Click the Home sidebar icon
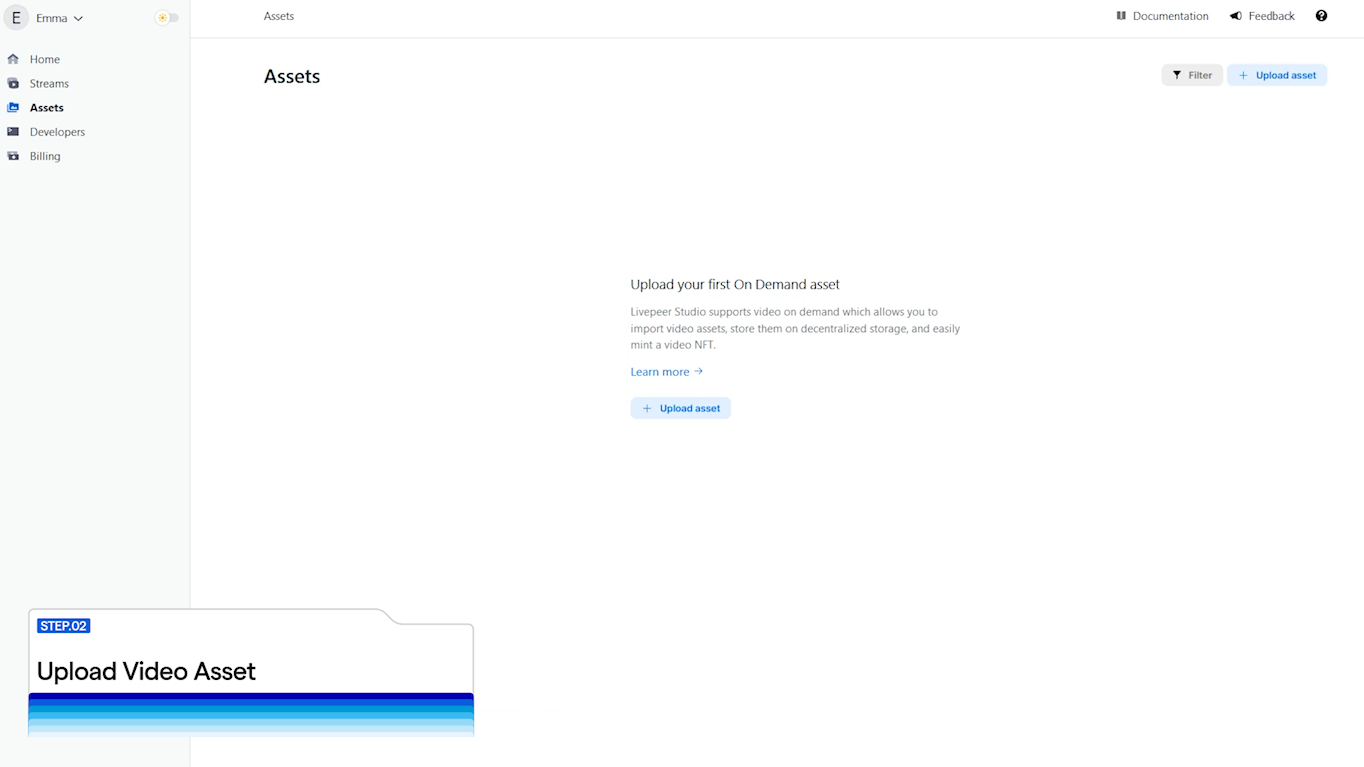Image resolution: width=1364 pixels, height=767 pixels. (x=13, y=59)
